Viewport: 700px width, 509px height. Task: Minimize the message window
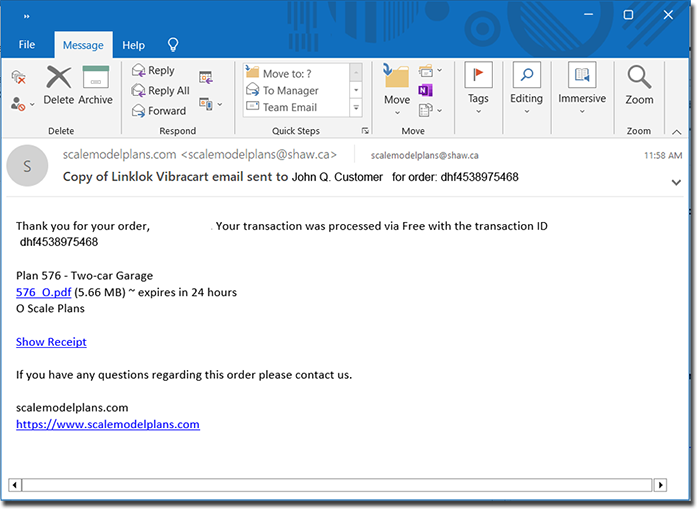(x=588, y=15)
